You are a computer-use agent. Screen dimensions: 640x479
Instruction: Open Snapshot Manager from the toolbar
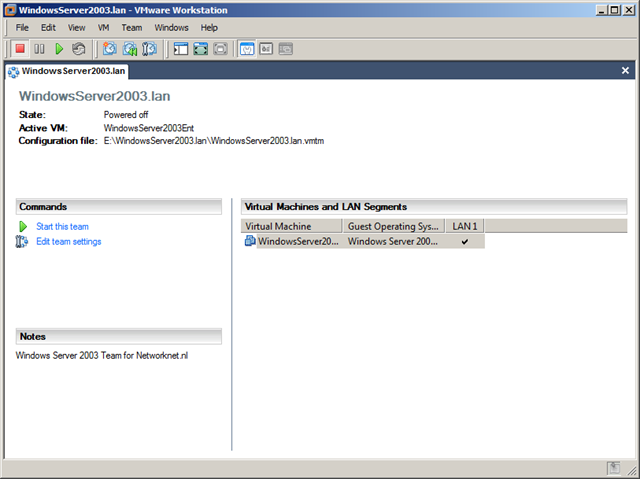pyautogui.click(x=149, y=49)
